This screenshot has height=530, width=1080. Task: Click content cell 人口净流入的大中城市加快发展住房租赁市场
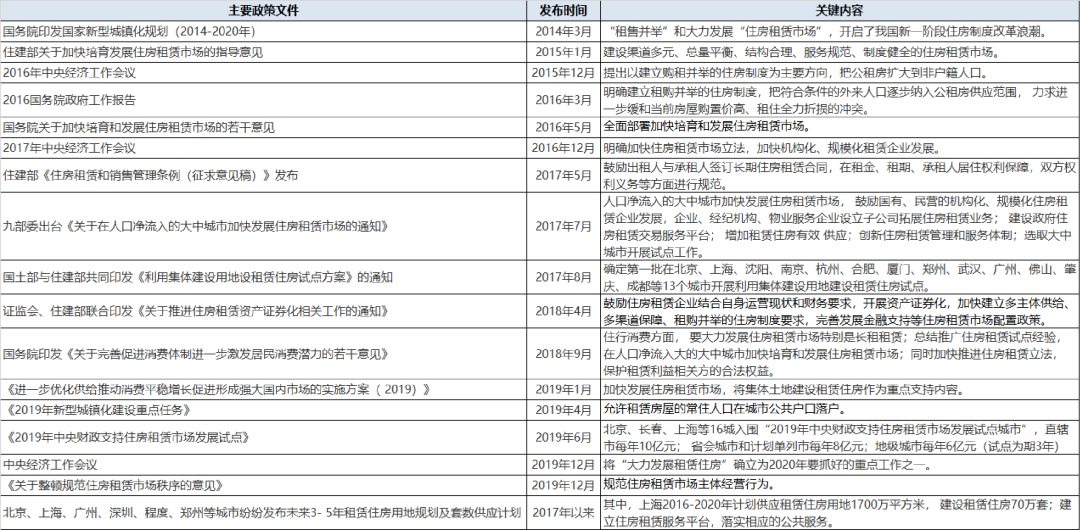tap(840, 227)
